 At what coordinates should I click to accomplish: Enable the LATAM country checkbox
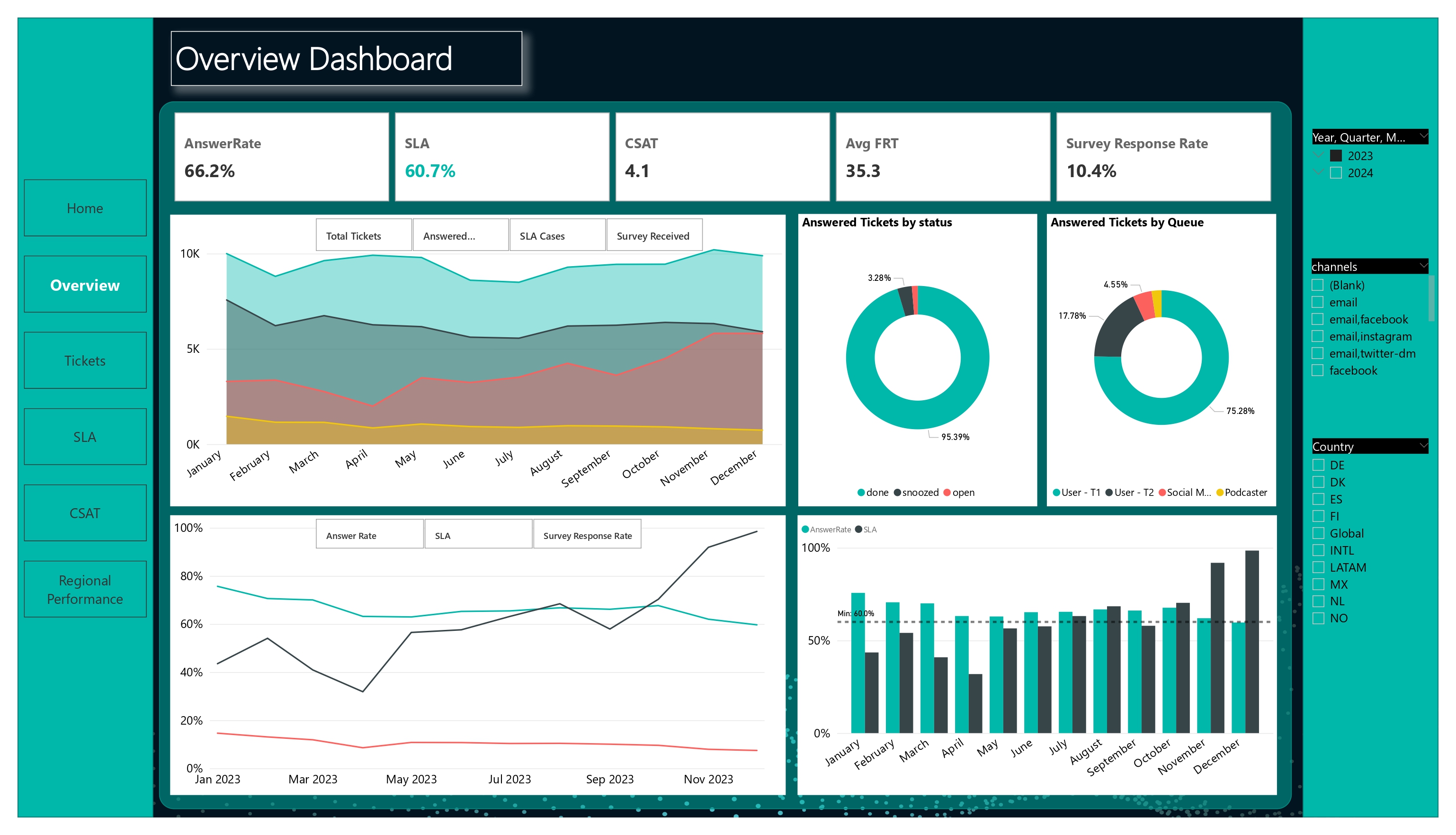click(x=1318, y=568)
